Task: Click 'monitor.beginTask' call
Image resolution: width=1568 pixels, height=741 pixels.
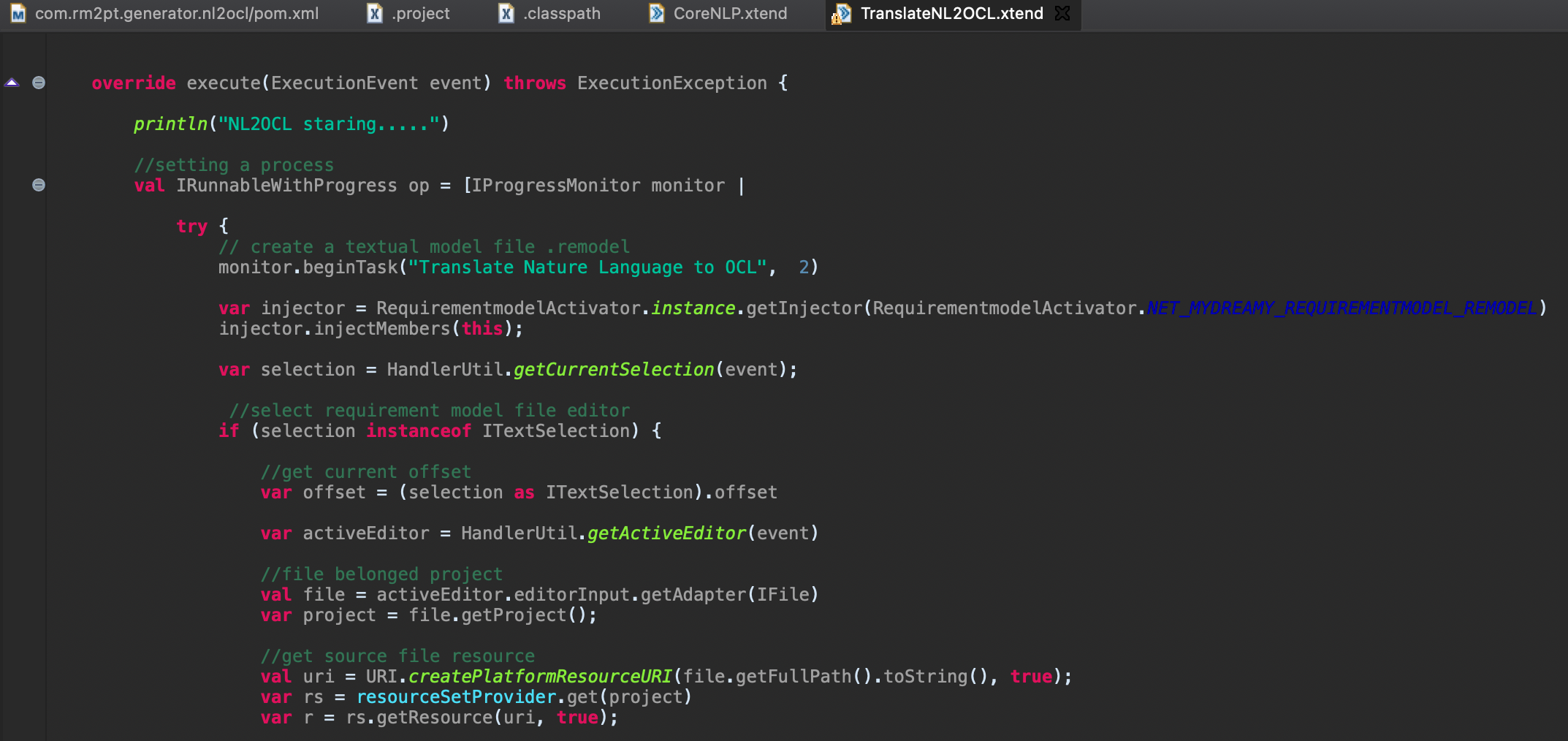Action: 308,267
